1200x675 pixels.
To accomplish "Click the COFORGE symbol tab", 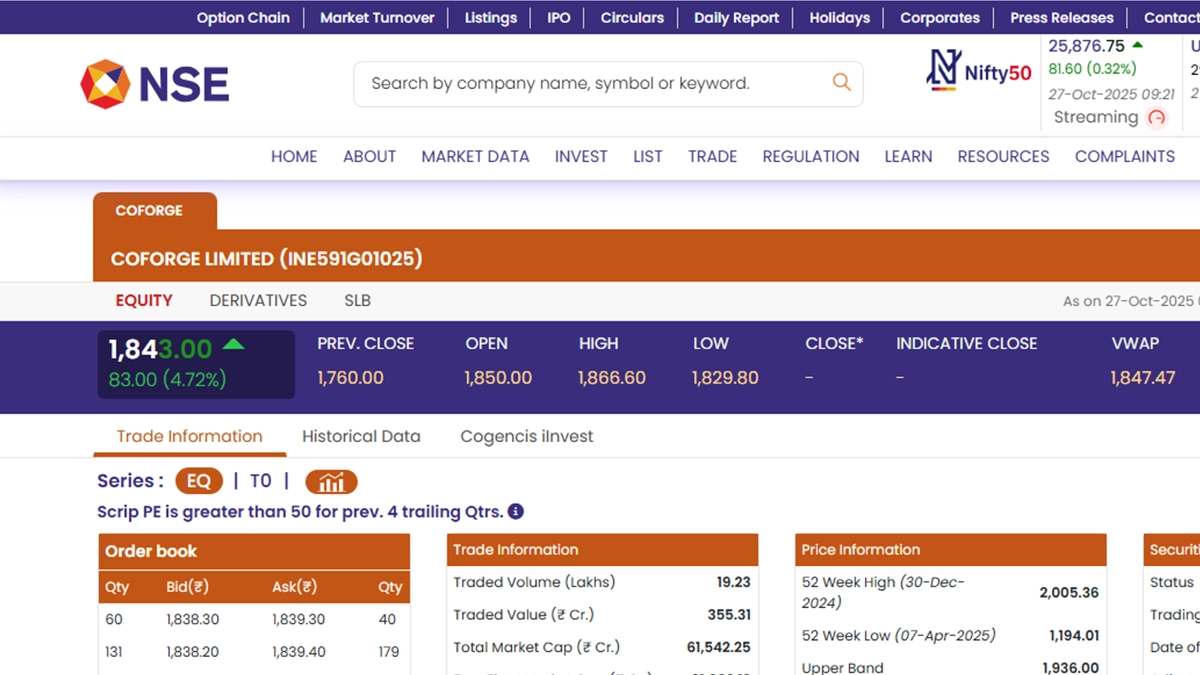I will (149, 211).
